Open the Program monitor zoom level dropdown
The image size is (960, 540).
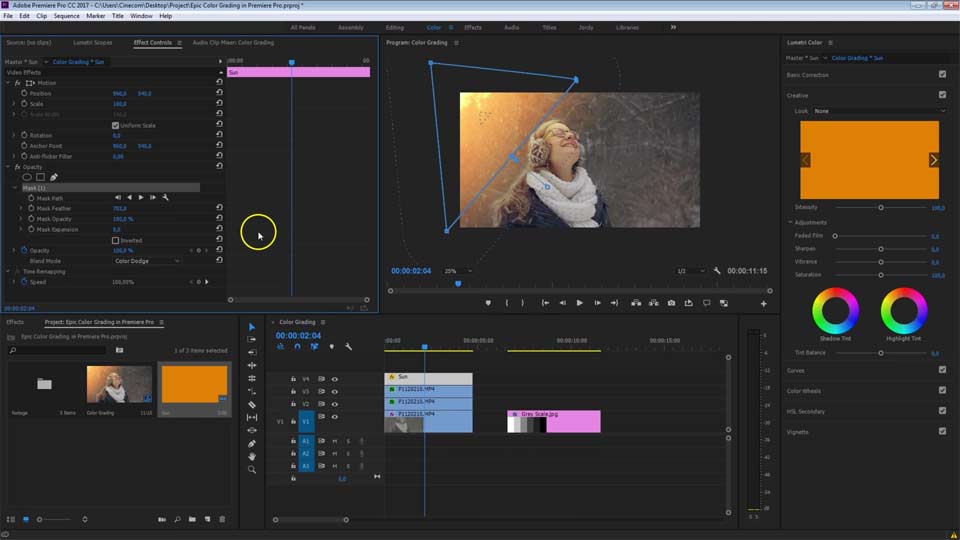pos(457,271)
